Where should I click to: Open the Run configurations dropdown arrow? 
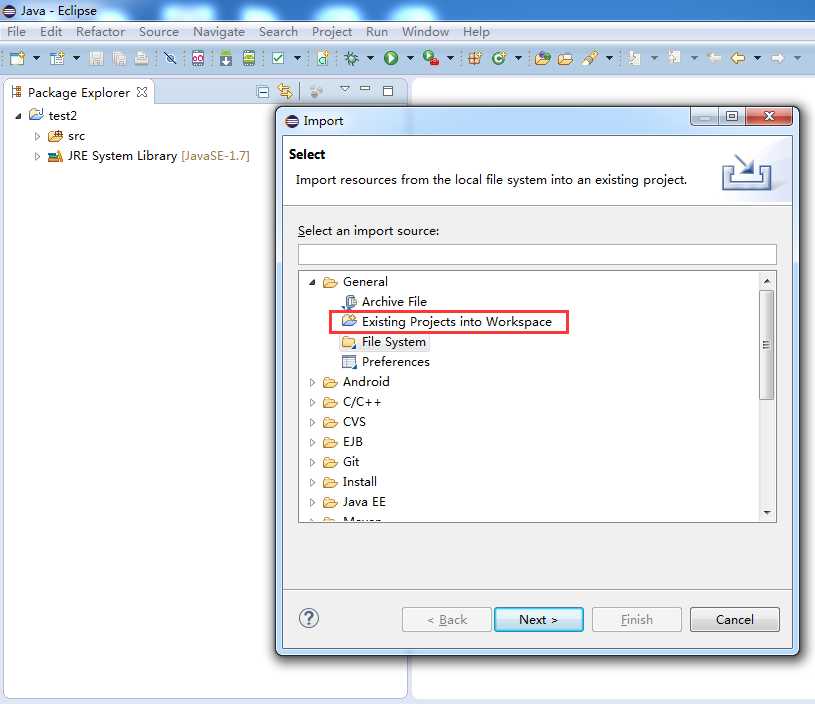pos(410,58)
